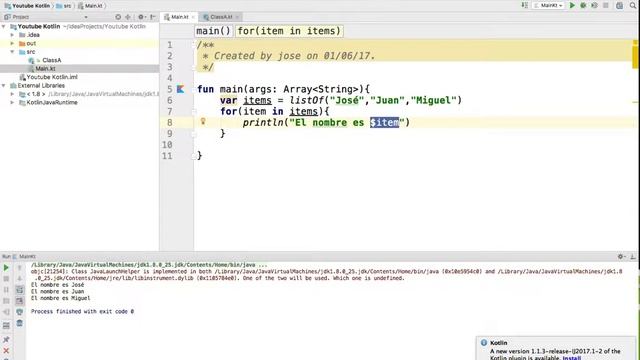The width and height of the screenshot is (640, 360).
Task: Click the print icon in Run console
Action: 20,312
